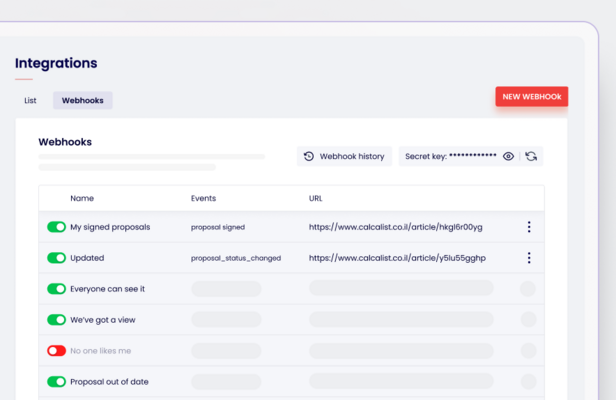Disable the My signed proposals webhook toggle
Viewport: 616px width, 400px height.
(56, 227)
